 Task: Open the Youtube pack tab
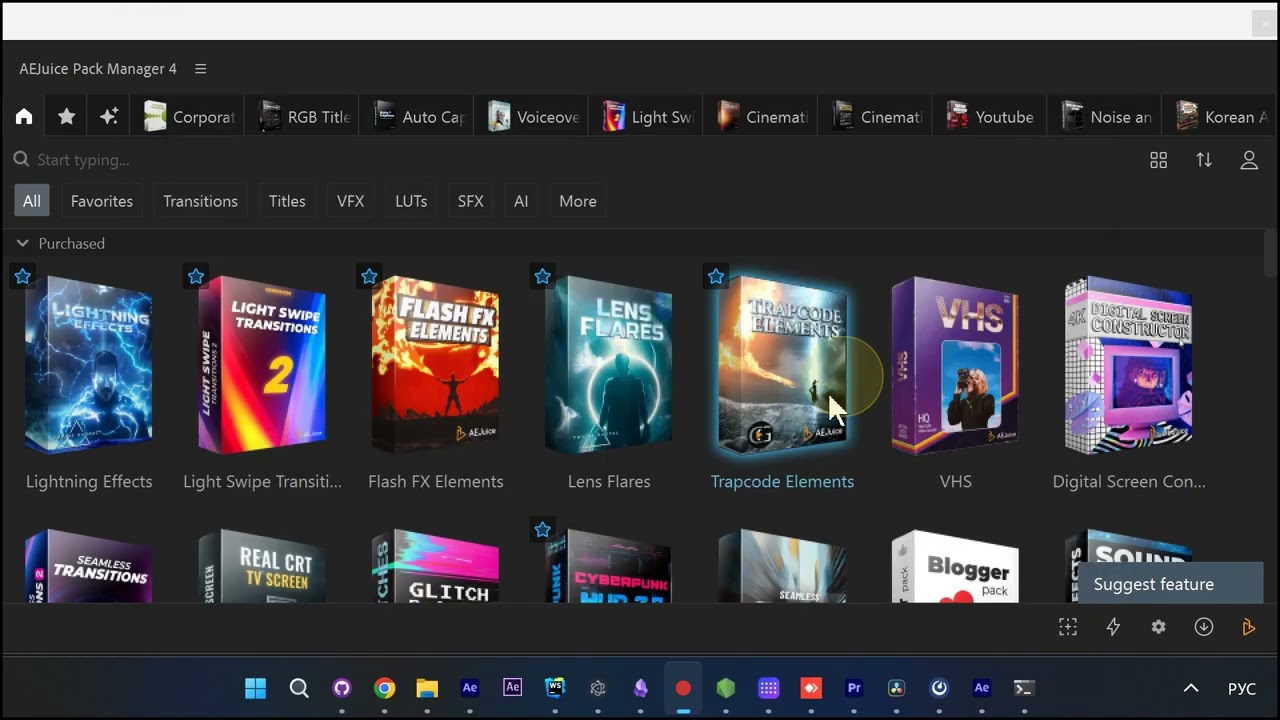[x=991, y=117]
